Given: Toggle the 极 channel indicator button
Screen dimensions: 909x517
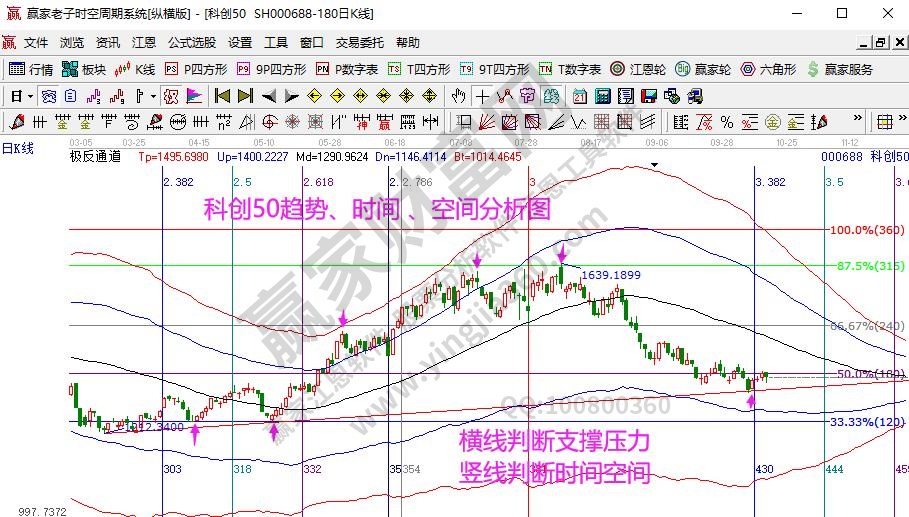Looking at the screenshot, I should (x=170, y=96).
